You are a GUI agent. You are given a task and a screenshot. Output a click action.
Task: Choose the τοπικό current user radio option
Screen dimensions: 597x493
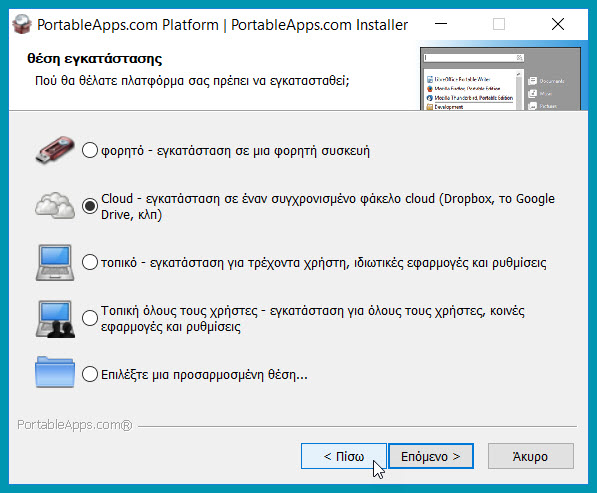pos(90,262)
